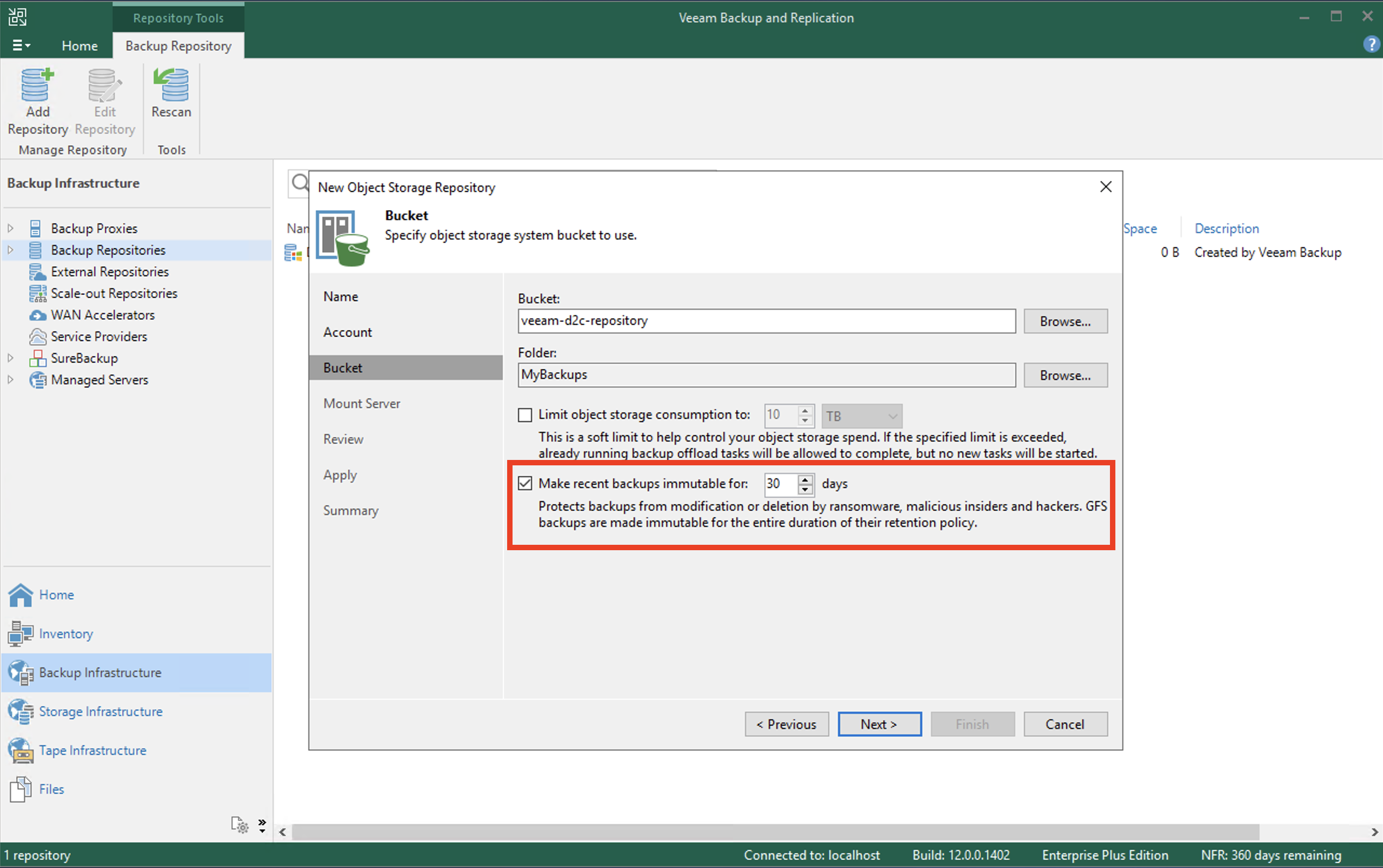Expand the Managed Servers tree arrow
This screenshot has height=868, width=1383.
click(x=10, y=380)
